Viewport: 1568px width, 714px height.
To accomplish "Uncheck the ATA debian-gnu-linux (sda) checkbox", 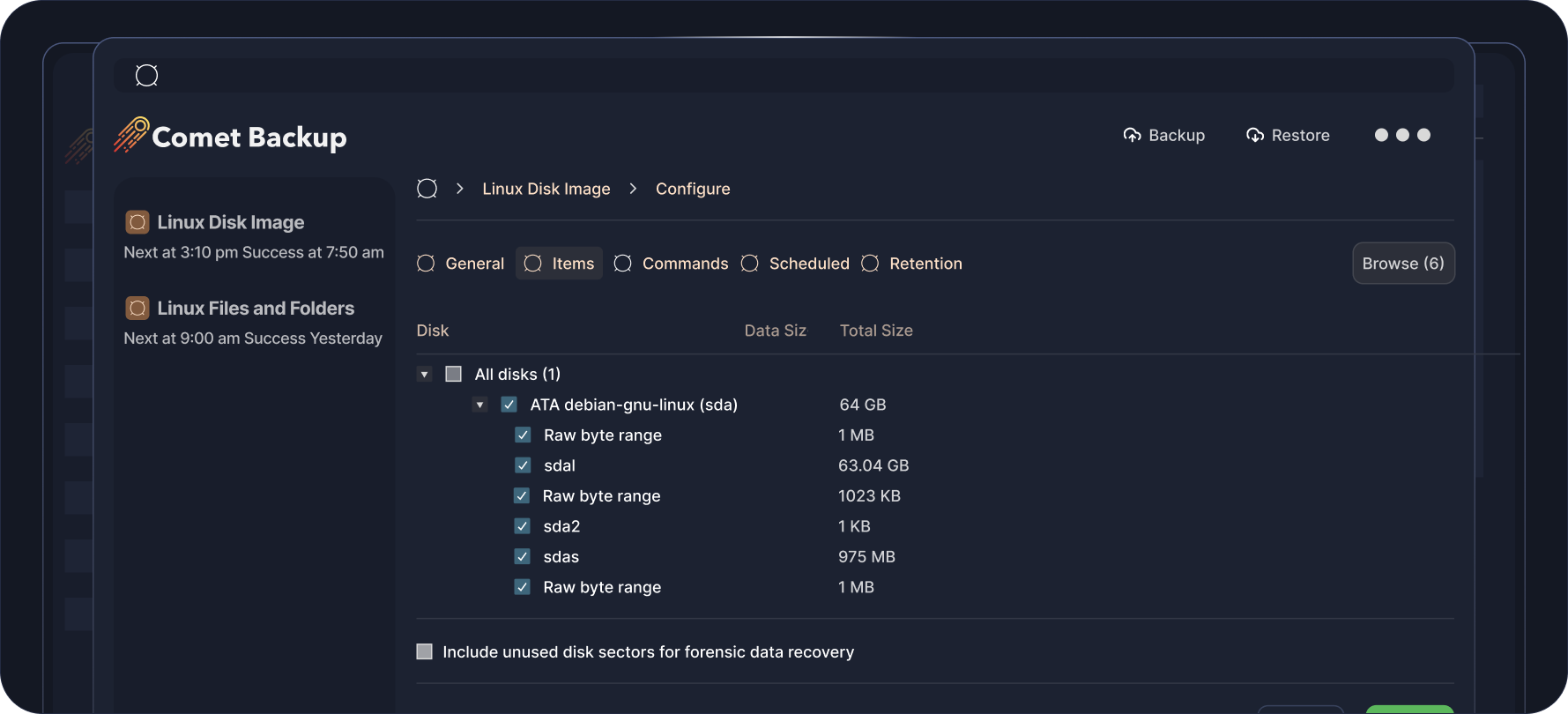I will [509, 405].
